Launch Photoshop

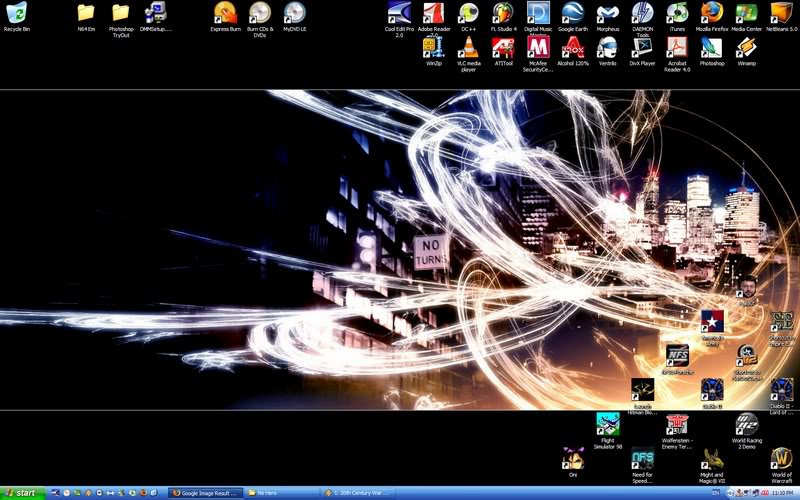[712, 51]
